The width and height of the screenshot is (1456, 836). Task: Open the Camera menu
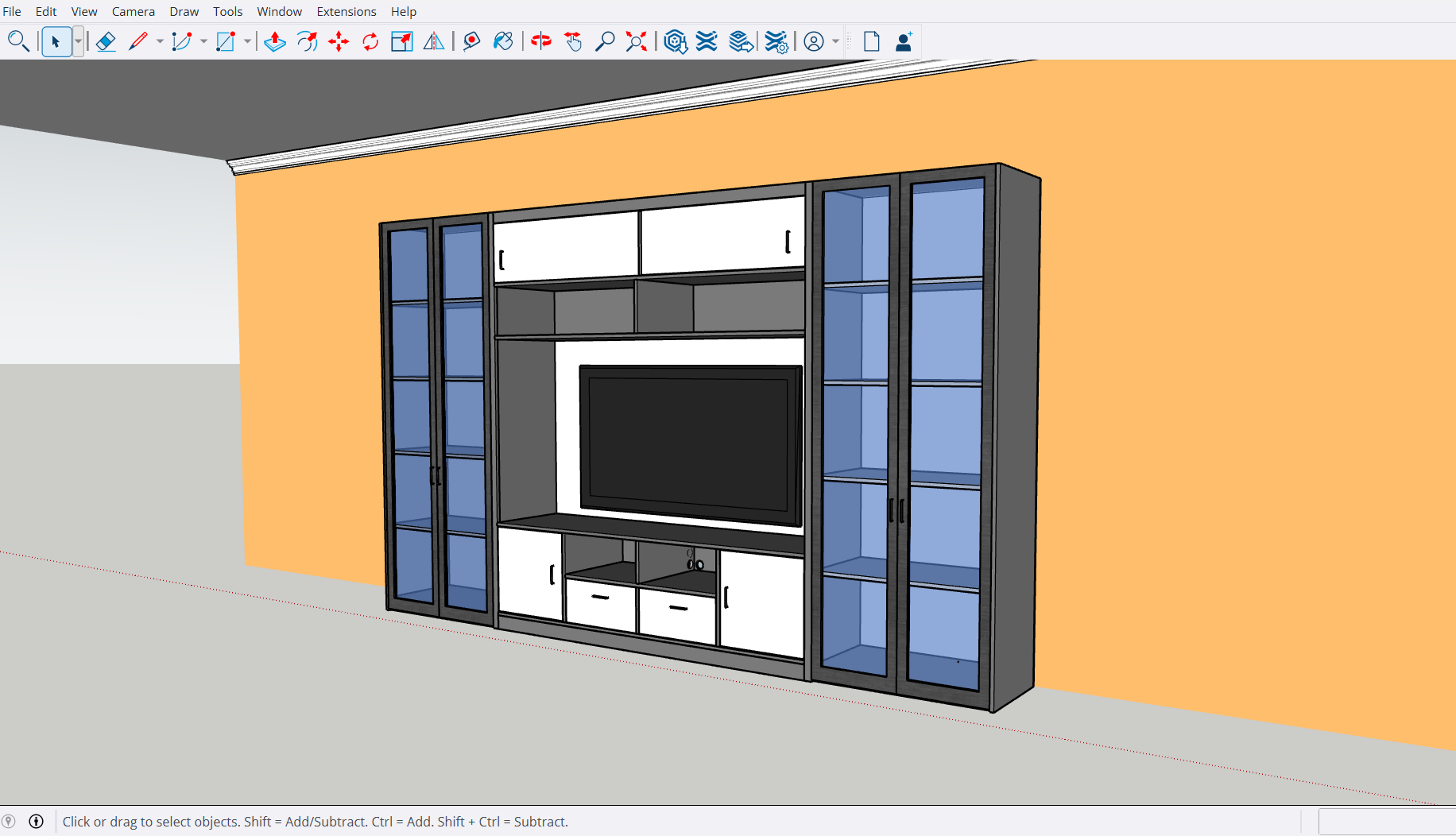tap(133, 11)
